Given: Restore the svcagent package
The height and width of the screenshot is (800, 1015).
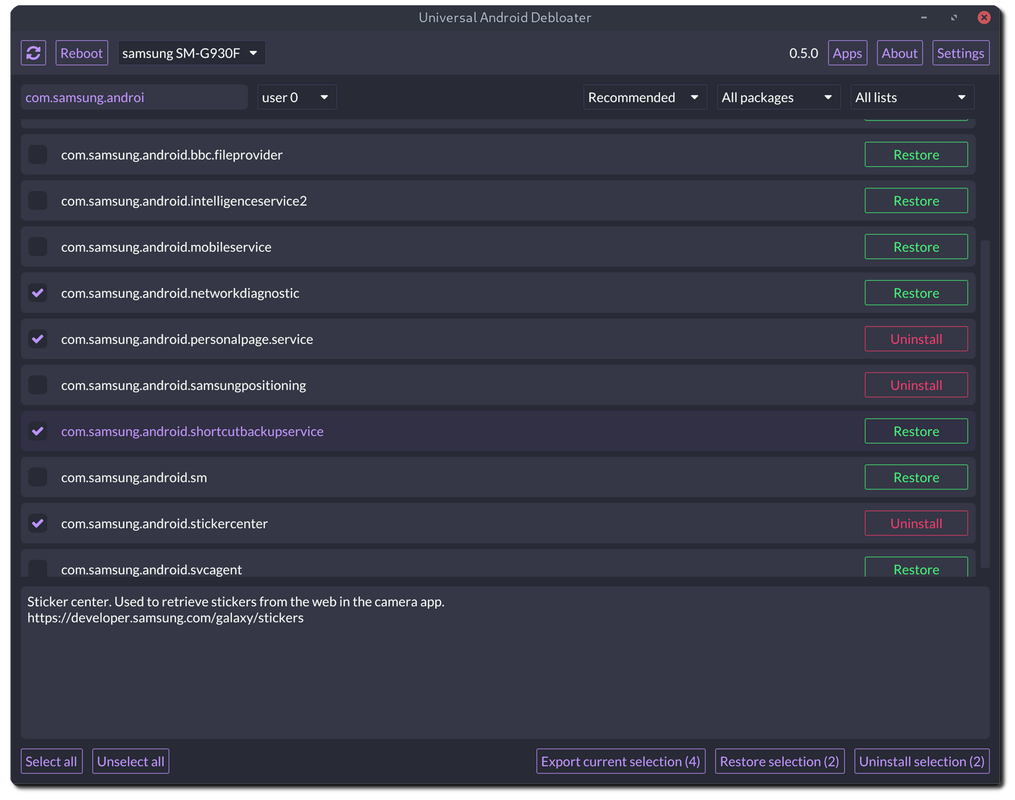Looking at the screenshot, I should click(916, 567).
